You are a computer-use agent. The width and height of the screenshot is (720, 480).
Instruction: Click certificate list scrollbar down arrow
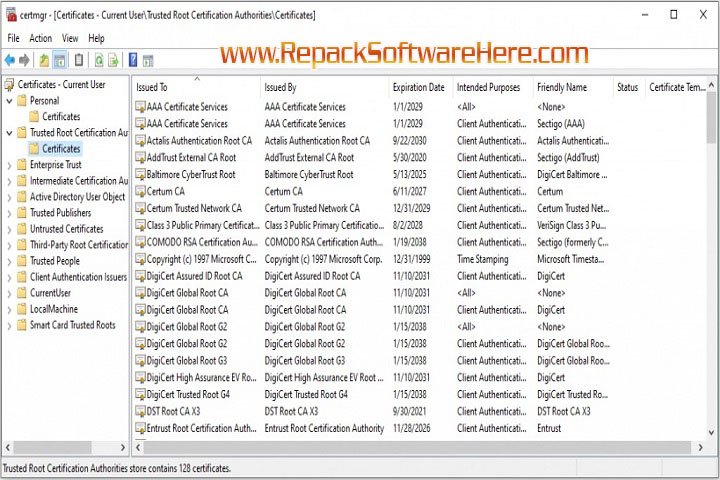pos(711,432)
